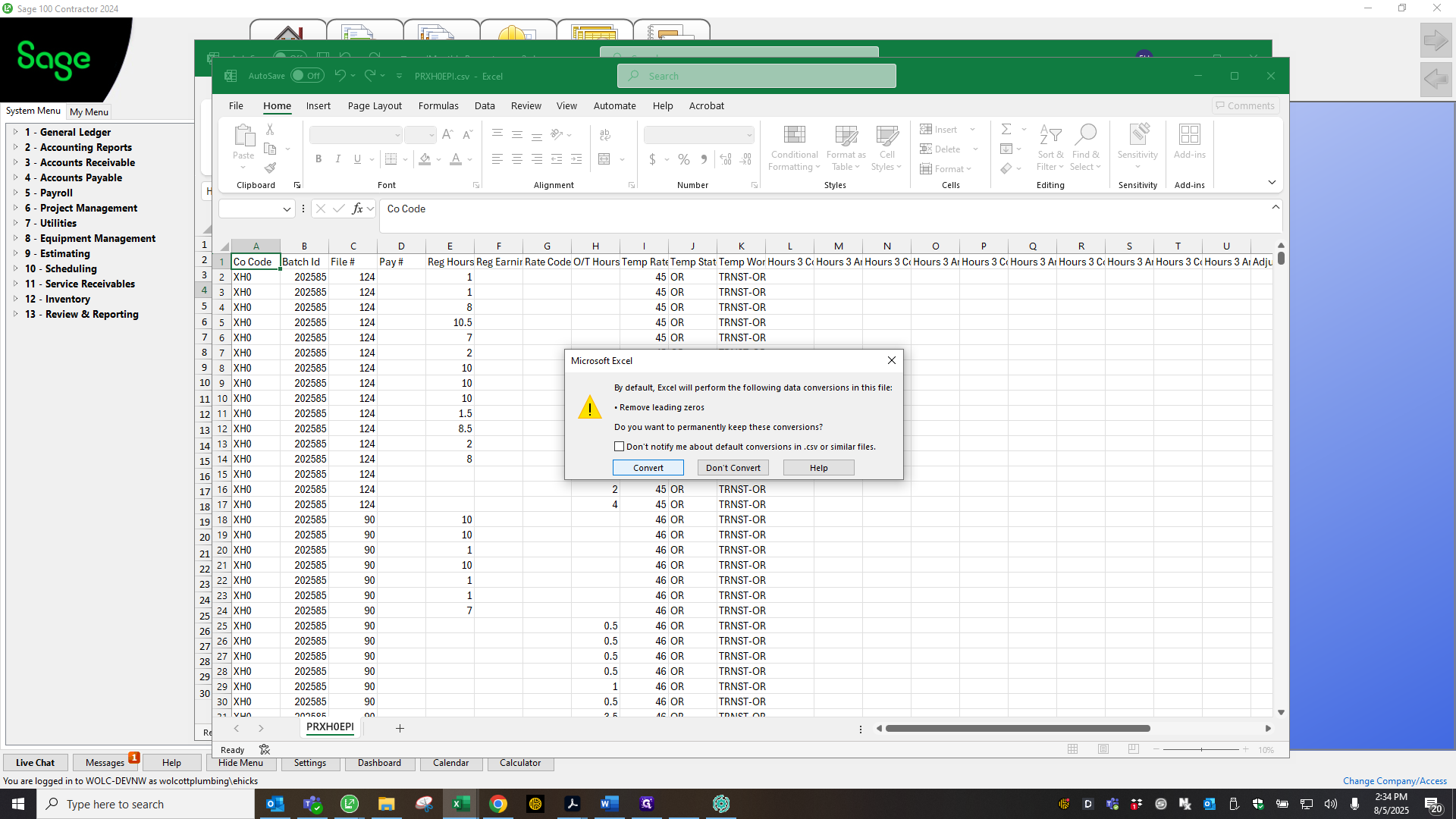
Task: Toggle the AutoSave switch
Action: (x=307, y=76)
